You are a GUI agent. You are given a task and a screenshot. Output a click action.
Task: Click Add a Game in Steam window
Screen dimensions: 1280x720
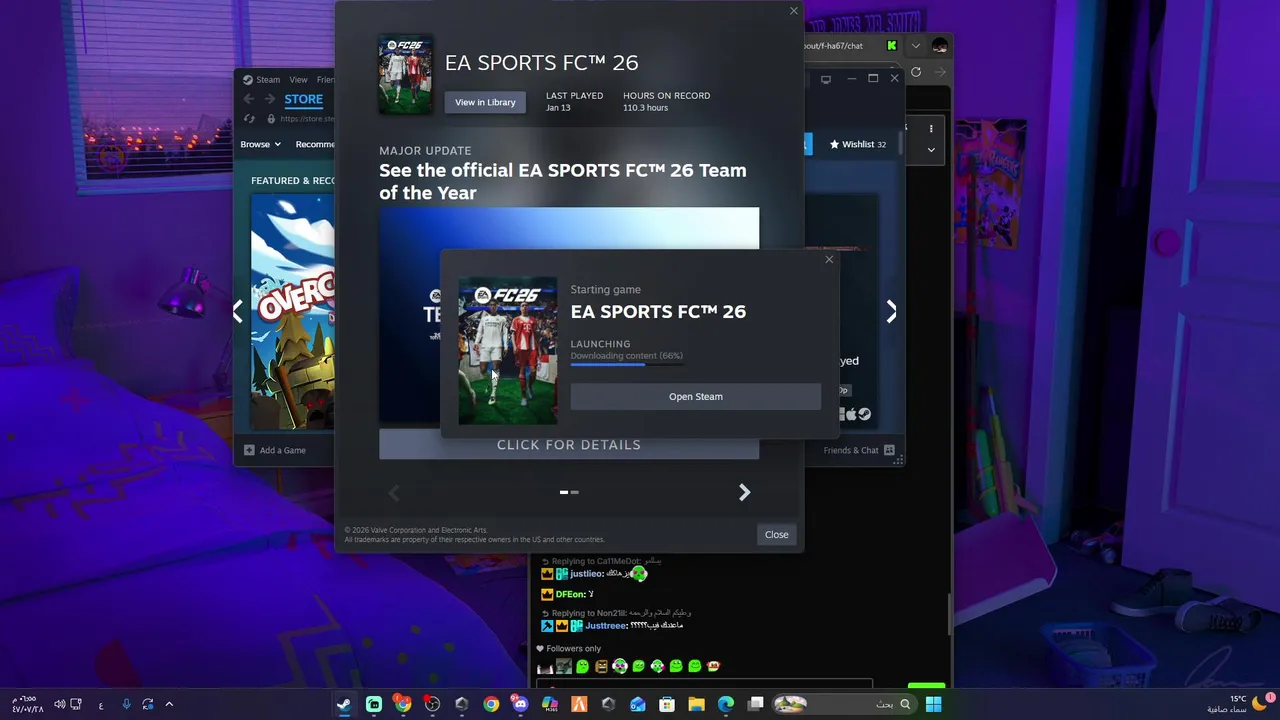tap(275, 450)
